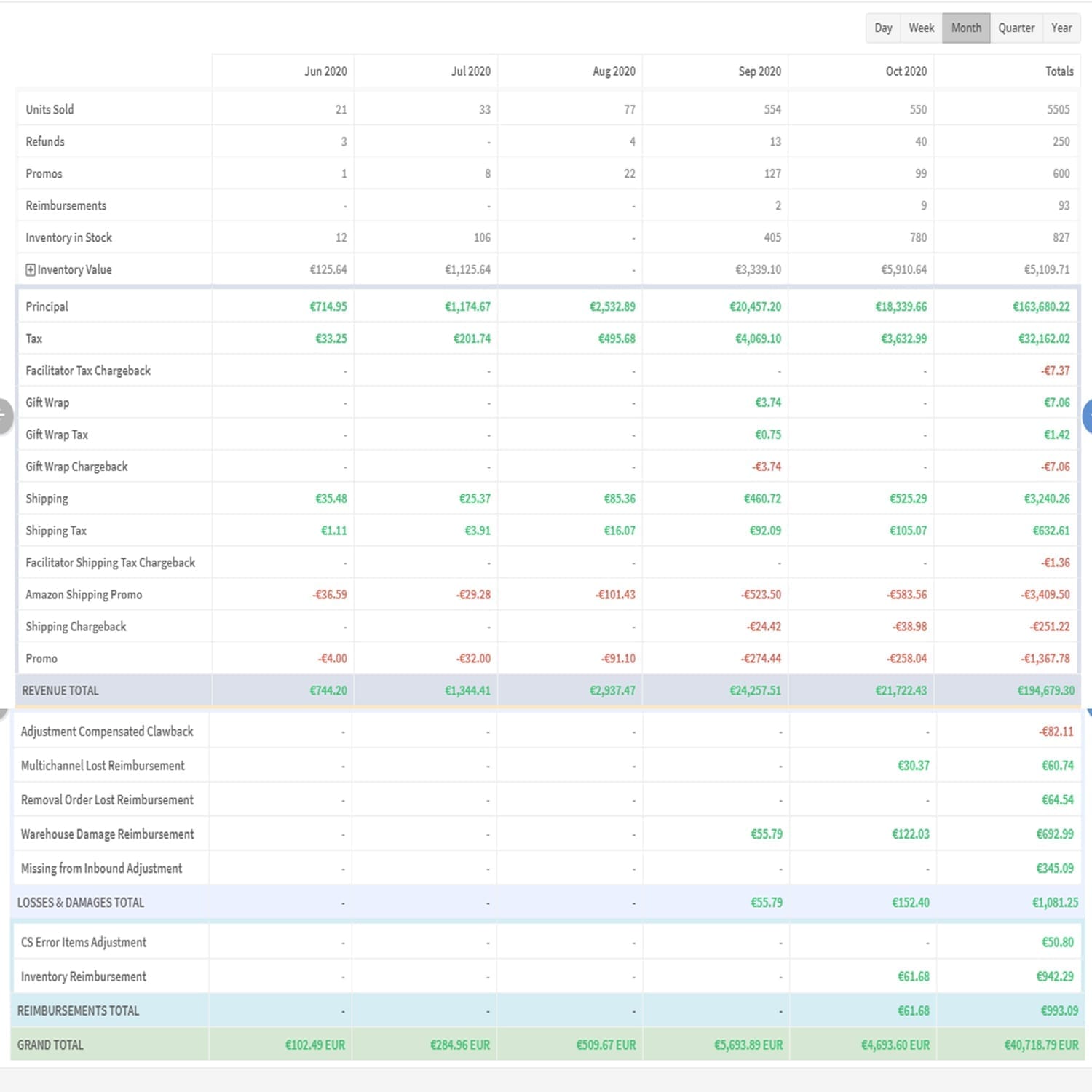Click the Jun 2020 column header
The image size is (1092, 1092).
pyautogui.click(x=325, y=71)
